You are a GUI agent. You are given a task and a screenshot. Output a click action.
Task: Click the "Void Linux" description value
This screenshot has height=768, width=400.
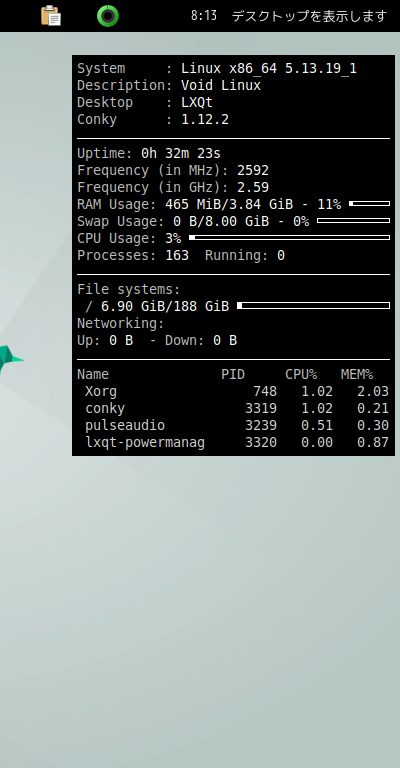[x=221, y=85]
